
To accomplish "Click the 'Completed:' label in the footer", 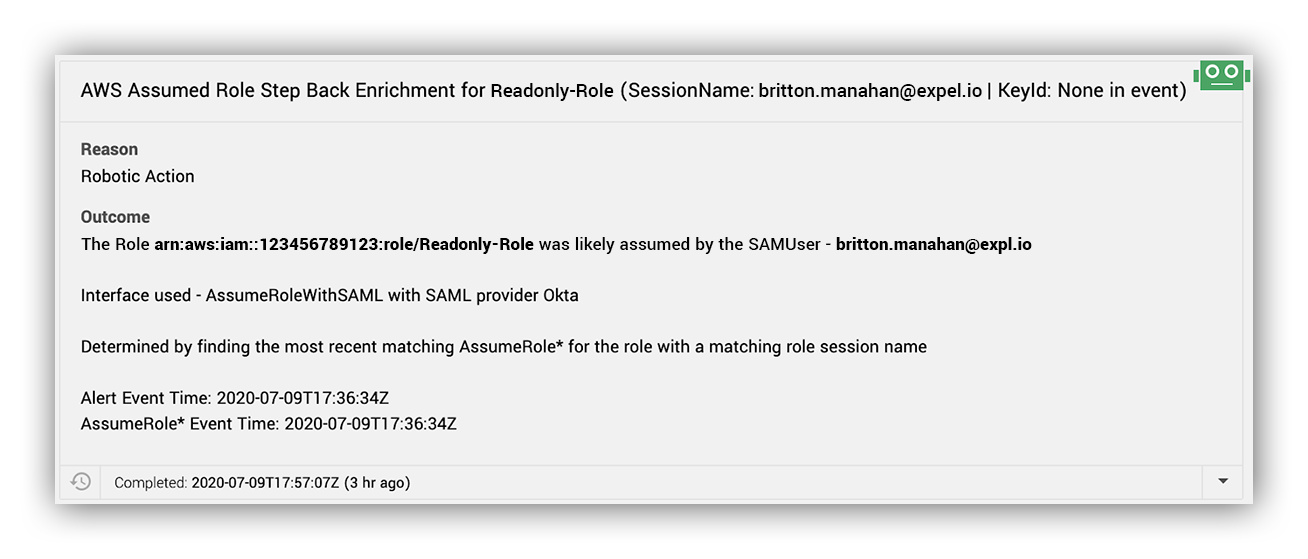I will pos(151,483).
